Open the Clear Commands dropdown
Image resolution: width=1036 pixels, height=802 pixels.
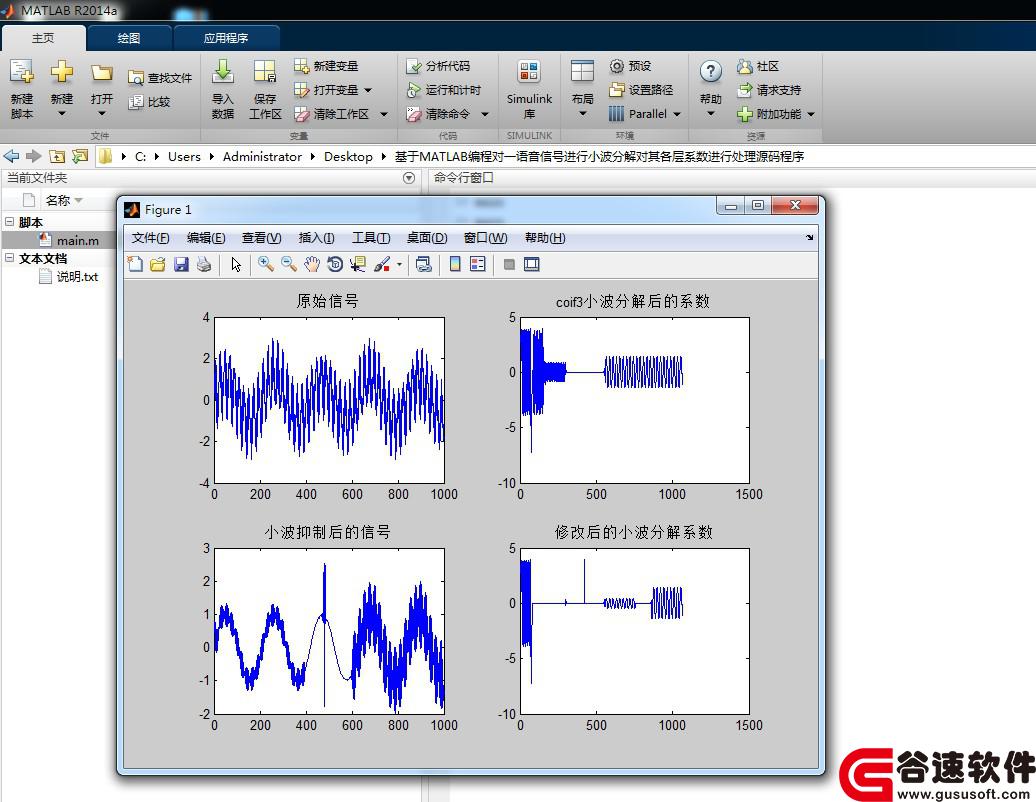[485, 114]
